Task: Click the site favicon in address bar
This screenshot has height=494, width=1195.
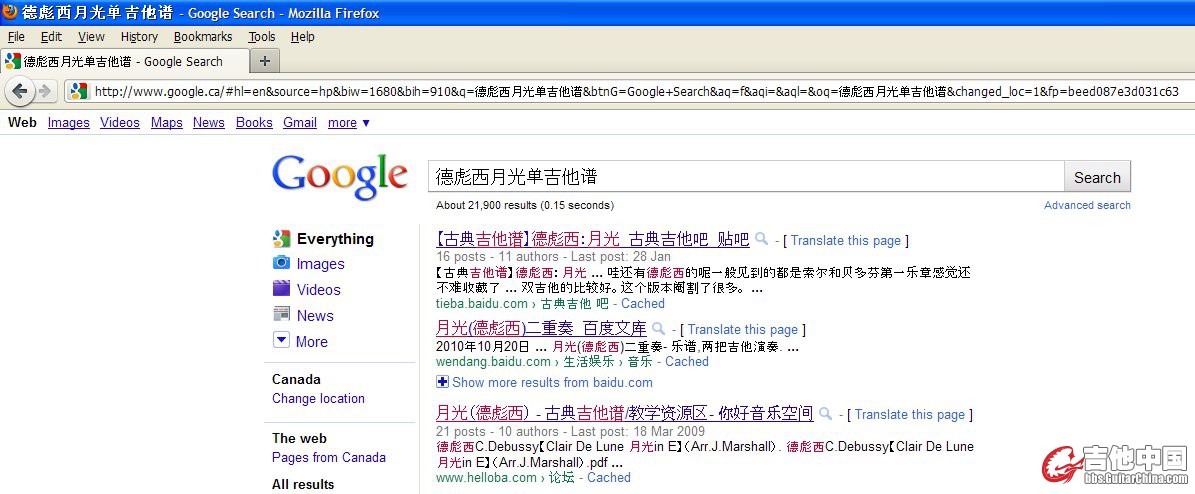Action: 78,91
